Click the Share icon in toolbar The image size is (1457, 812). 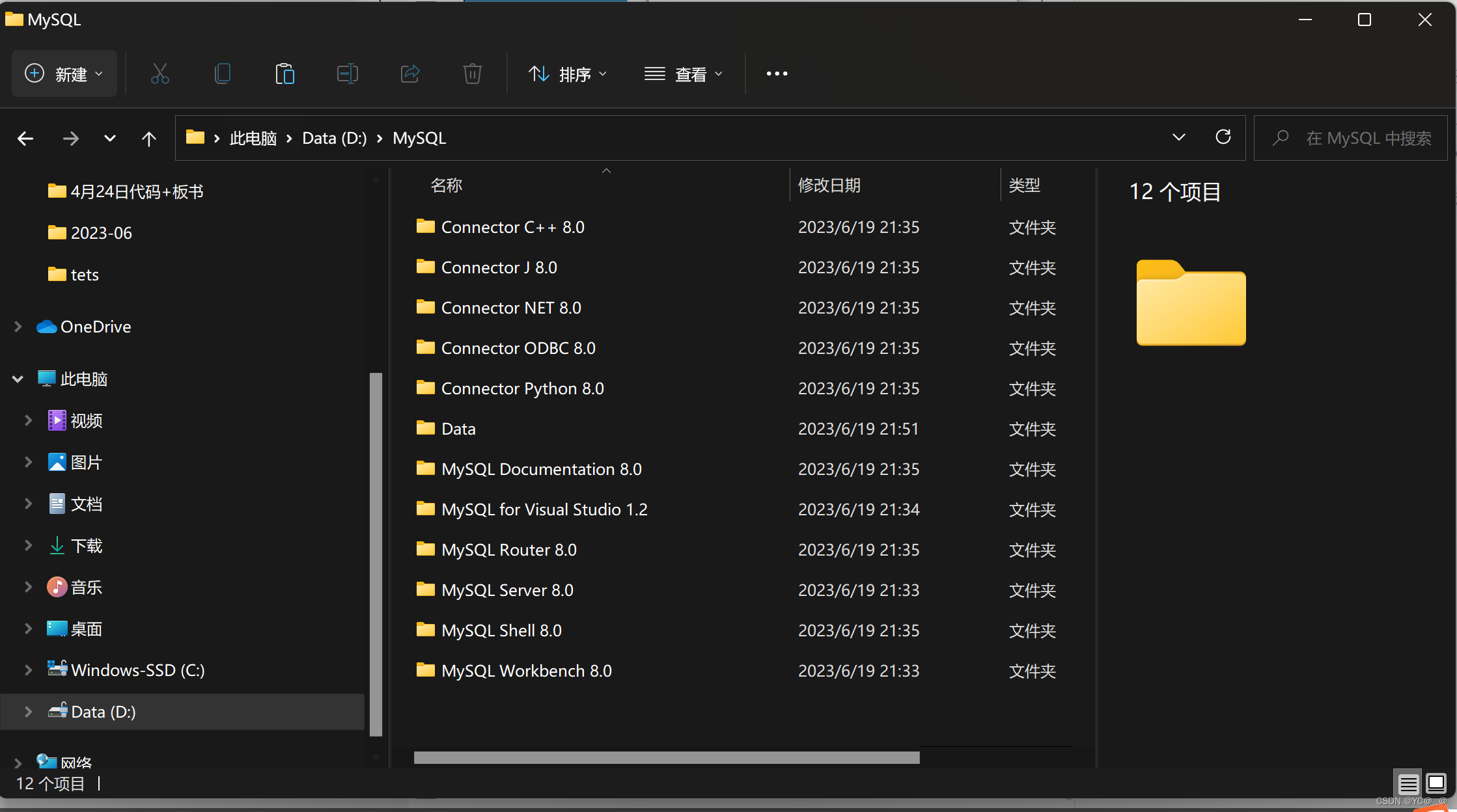tap(410, 74)
